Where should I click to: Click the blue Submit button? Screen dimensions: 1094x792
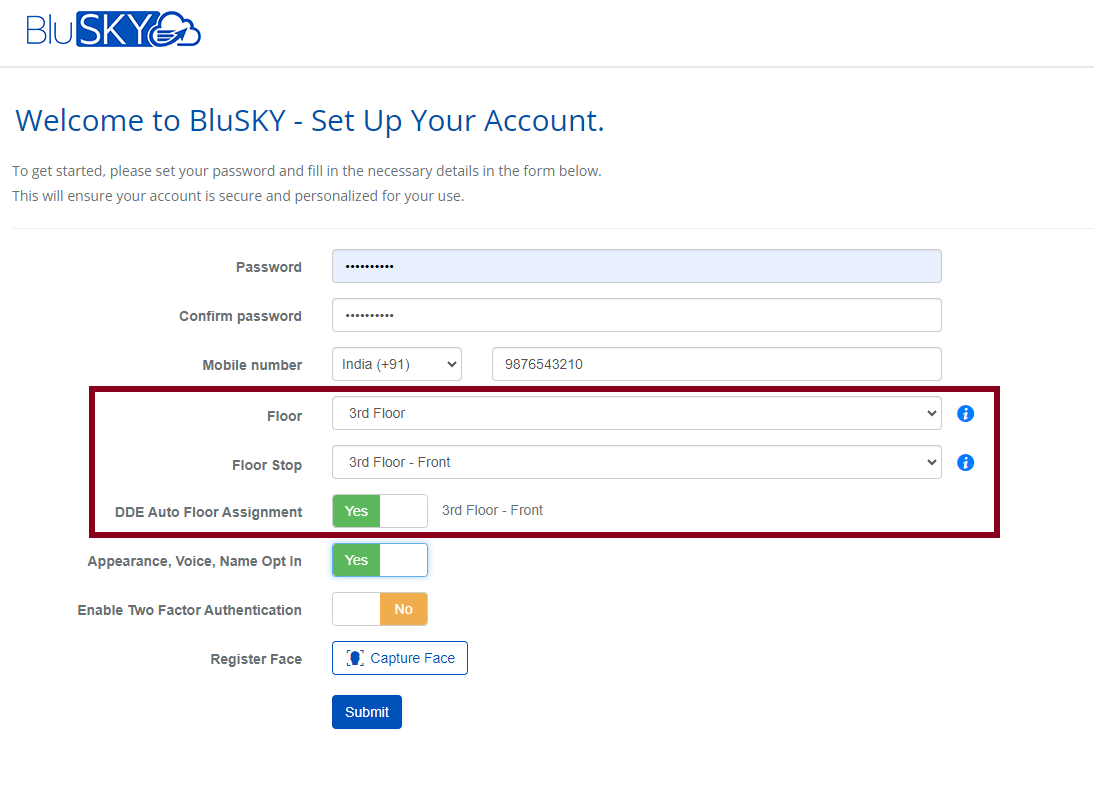coord(367,712)
